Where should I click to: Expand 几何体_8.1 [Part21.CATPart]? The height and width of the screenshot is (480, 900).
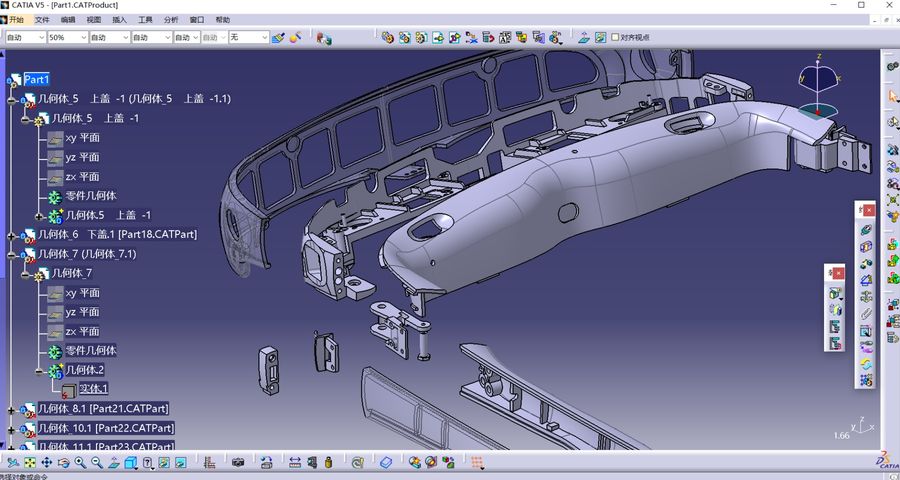click(x=11, y=410)
